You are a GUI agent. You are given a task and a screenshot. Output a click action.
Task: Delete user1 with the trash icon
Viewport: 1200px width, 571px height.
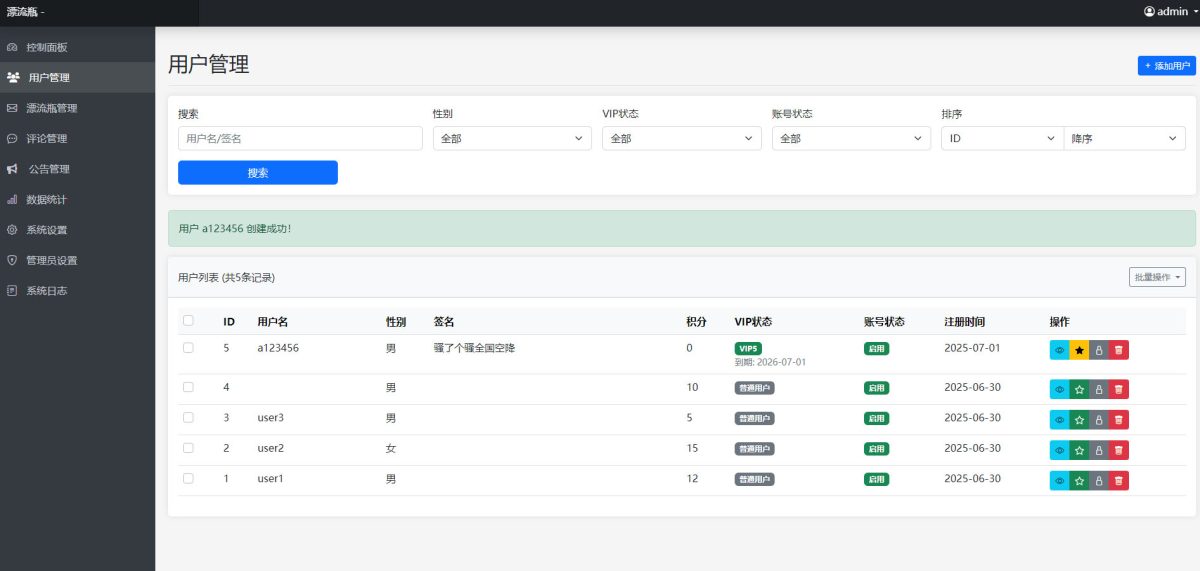tap(1119, 481)
